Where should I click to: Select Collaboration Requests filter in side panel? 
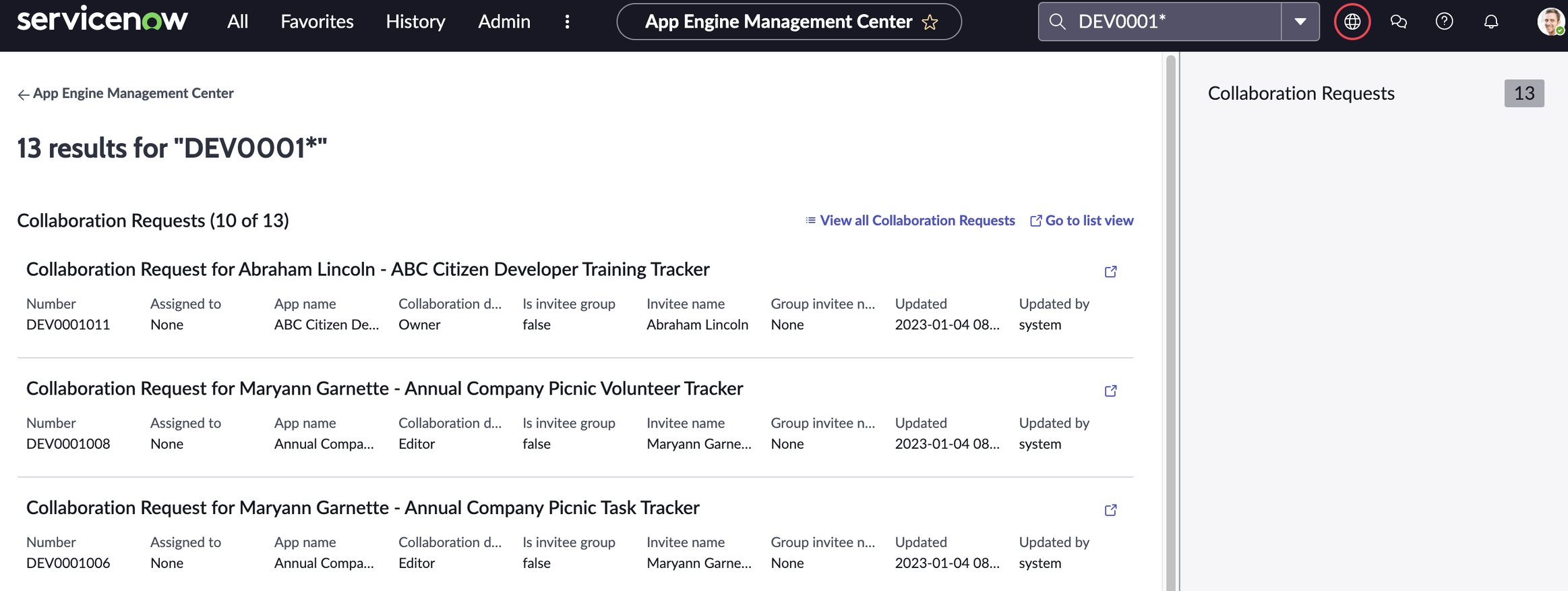(1301, 93)
